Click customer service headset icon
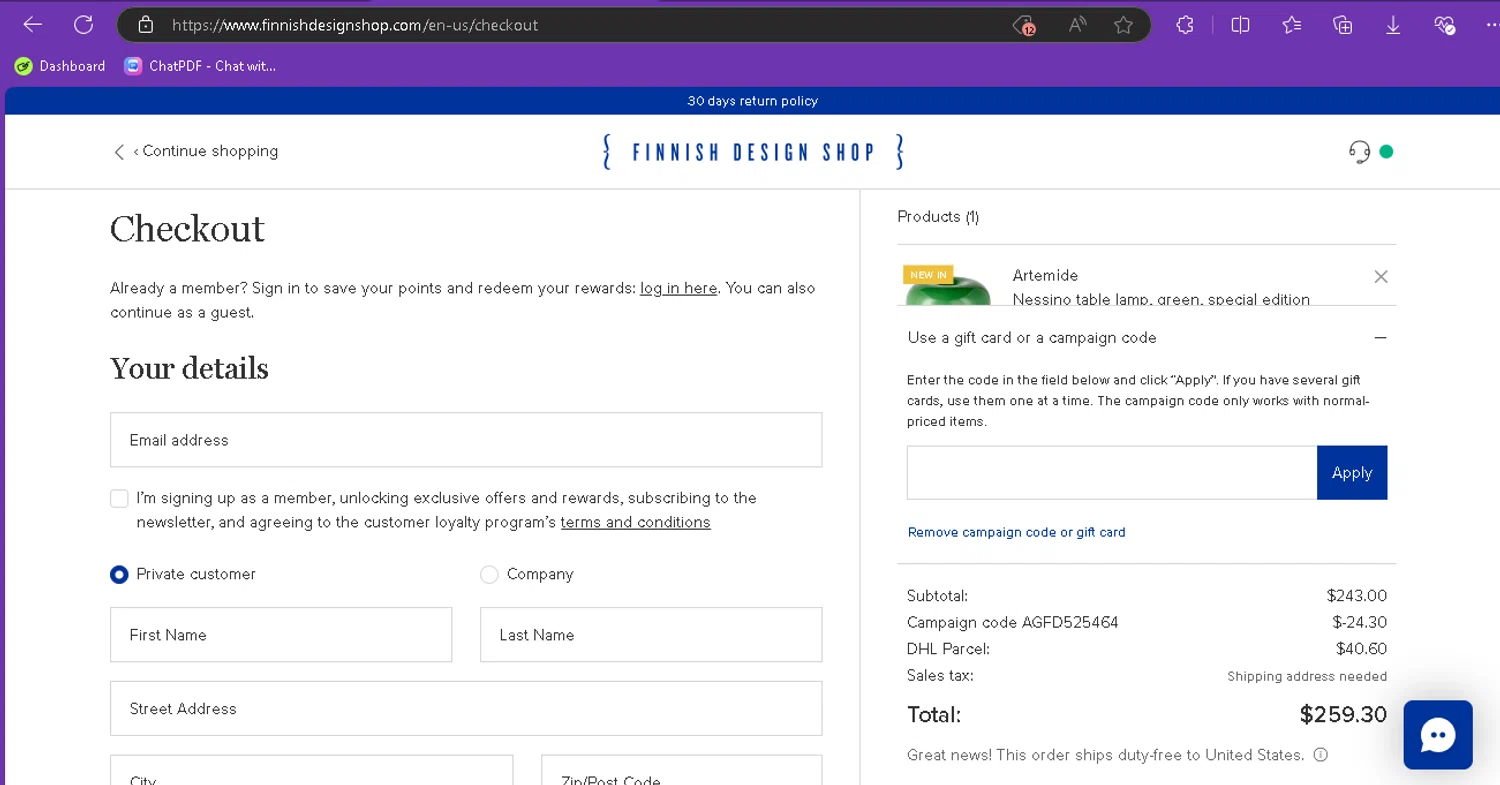This screenshot has width=1500, height=785. click(x=1359, y=152)
